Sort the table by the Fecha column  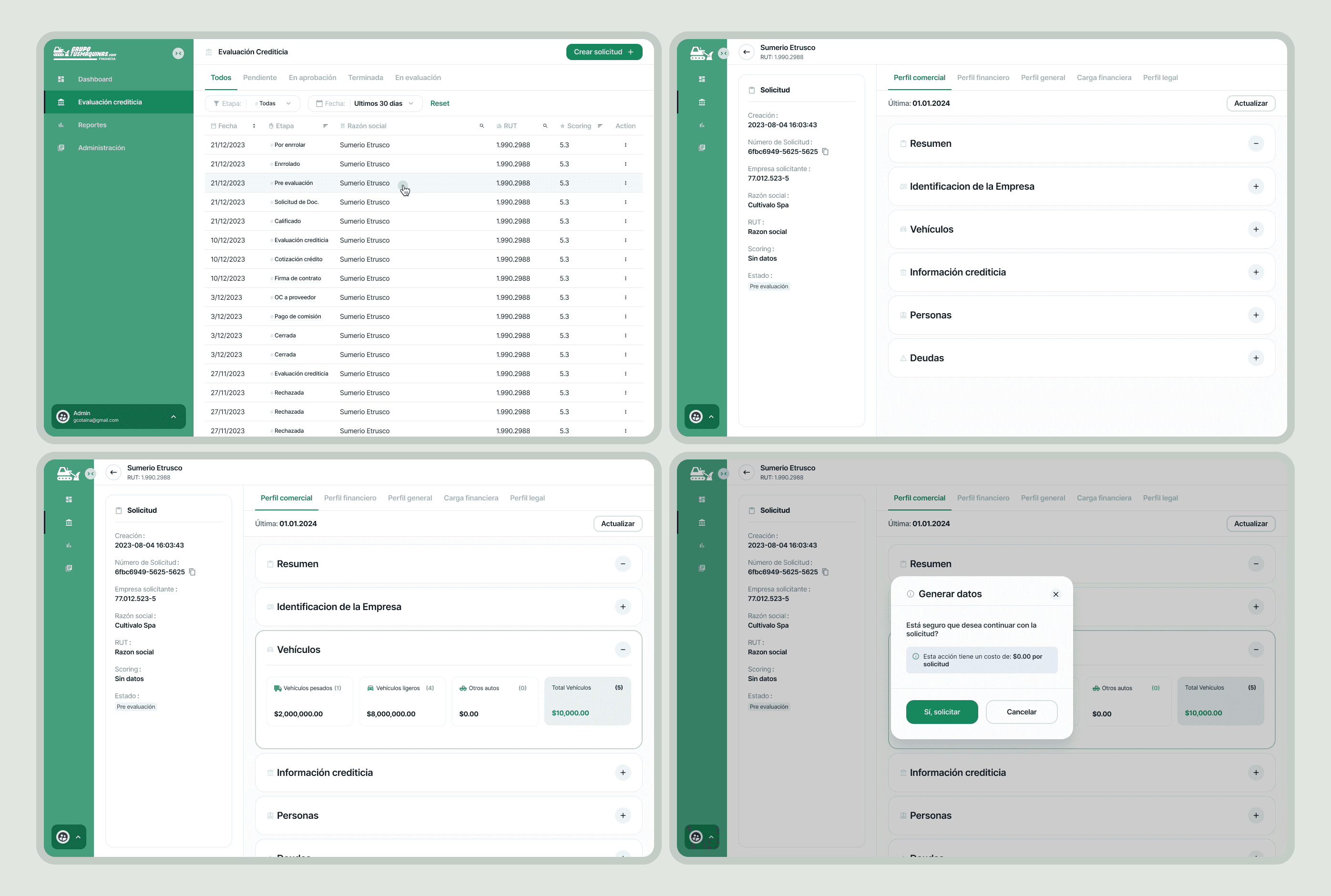(254, 126)
